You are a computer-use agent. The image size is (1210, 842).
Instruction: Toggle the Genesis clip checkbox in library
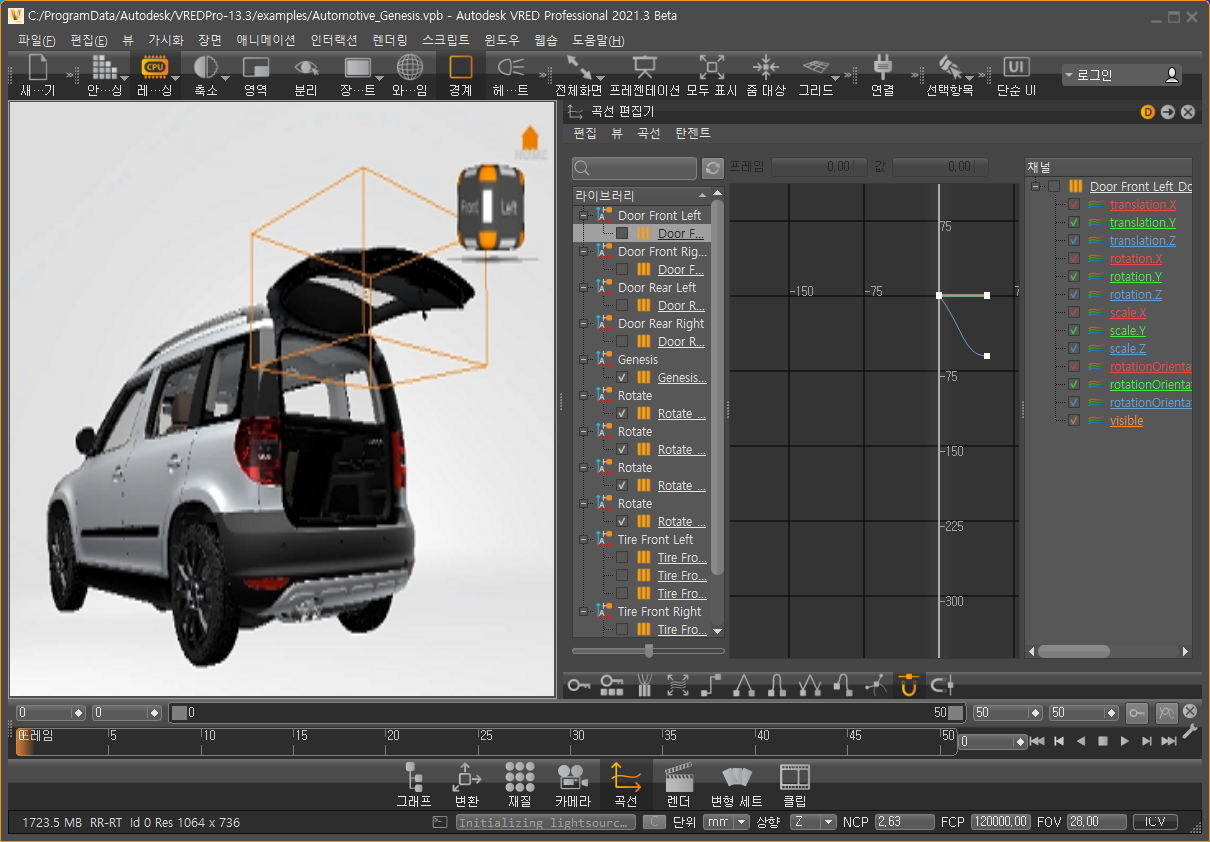[x=622, y=378]
